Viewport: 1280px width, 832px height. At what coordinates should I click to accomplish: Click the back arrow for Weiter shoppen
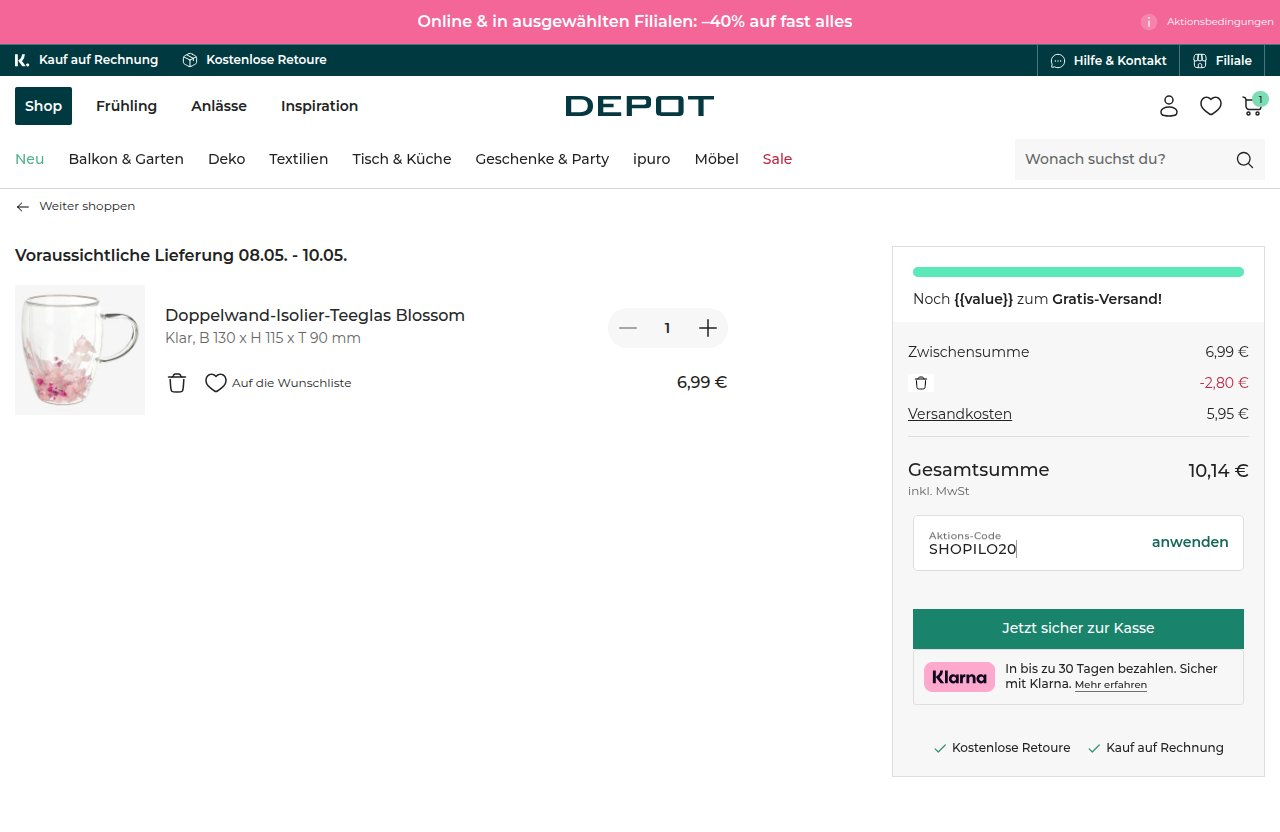[23, 206]
